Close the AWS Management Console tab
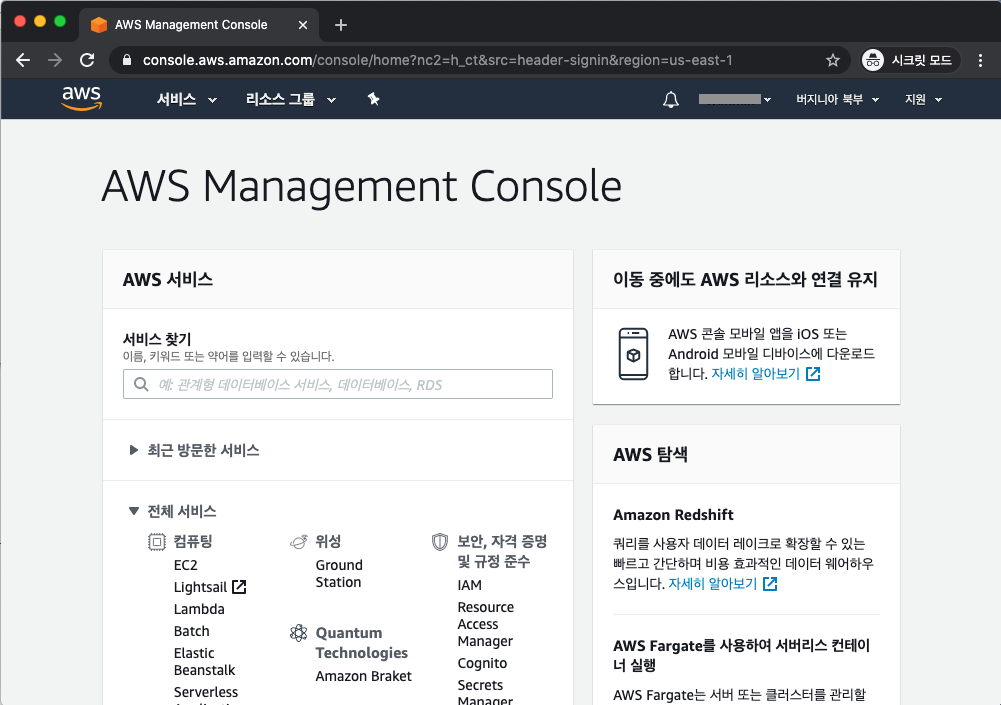The width and height of the screenshot is (1001, 705). coord(303,25)
